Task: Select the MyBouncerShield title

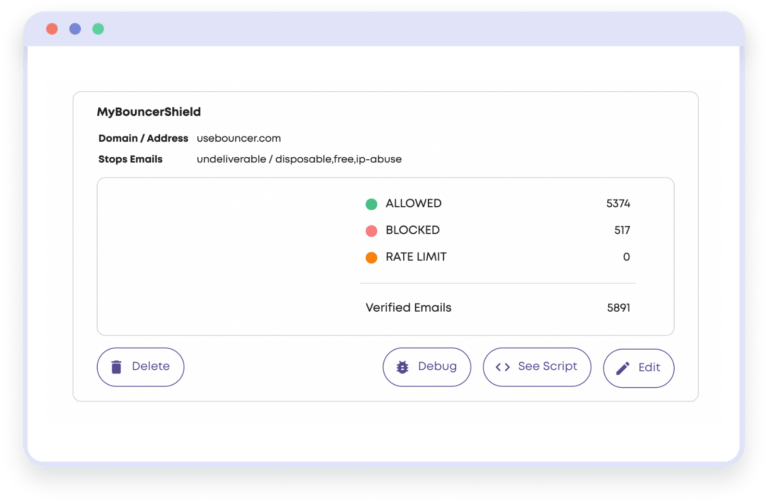Action: [x=149, y=112]
